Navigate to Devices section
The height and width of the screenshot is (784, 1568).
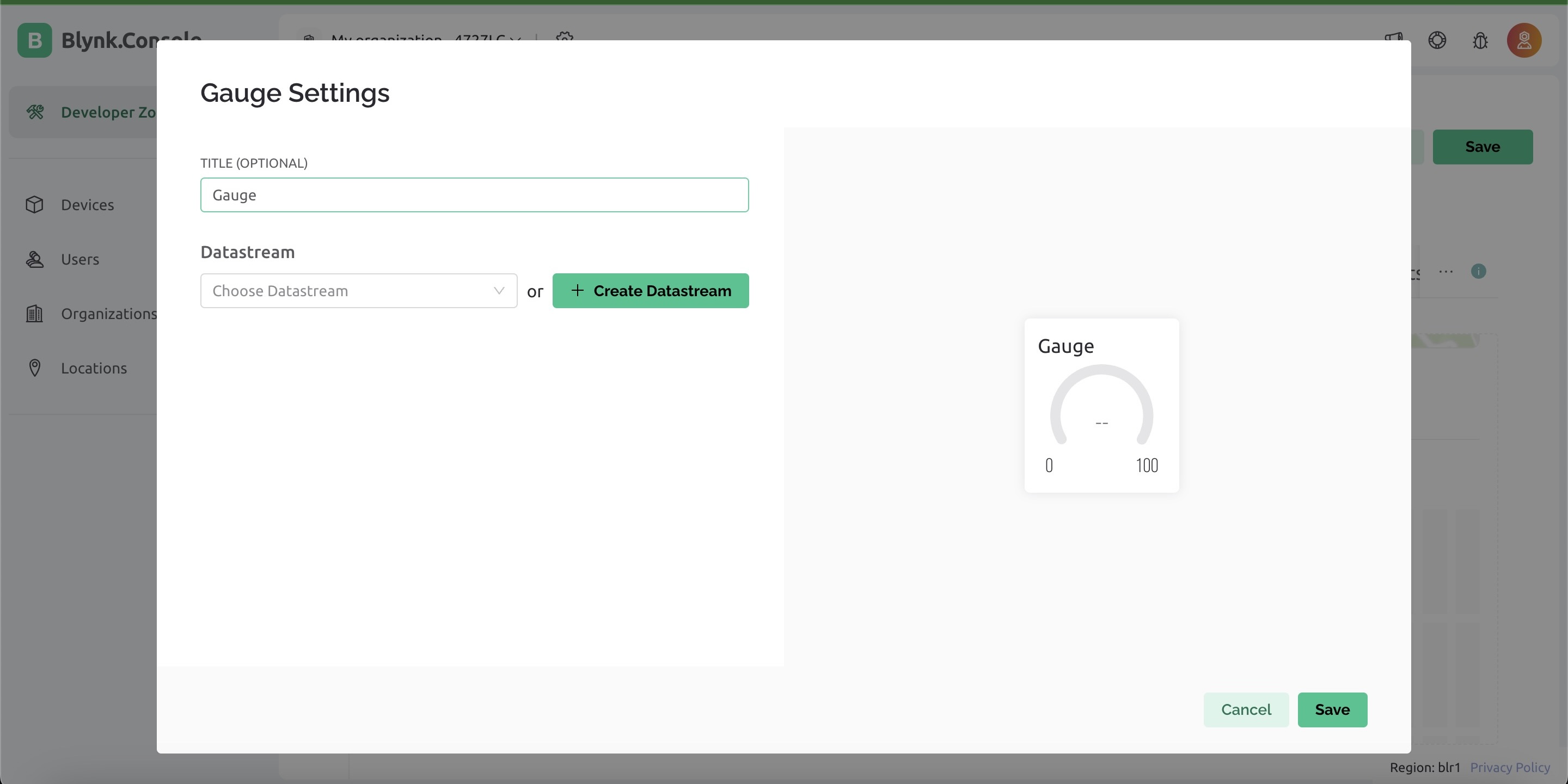tap(87, 205)
